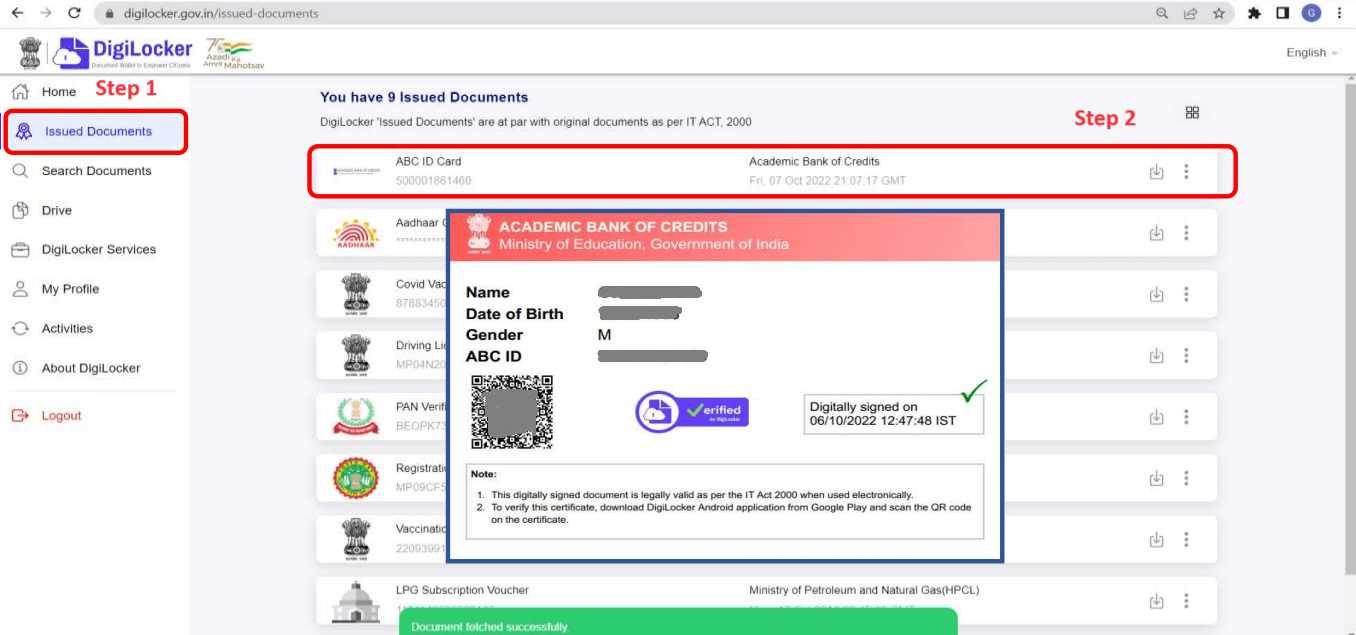Download the ABC ID Card document

coord(1157,171)
